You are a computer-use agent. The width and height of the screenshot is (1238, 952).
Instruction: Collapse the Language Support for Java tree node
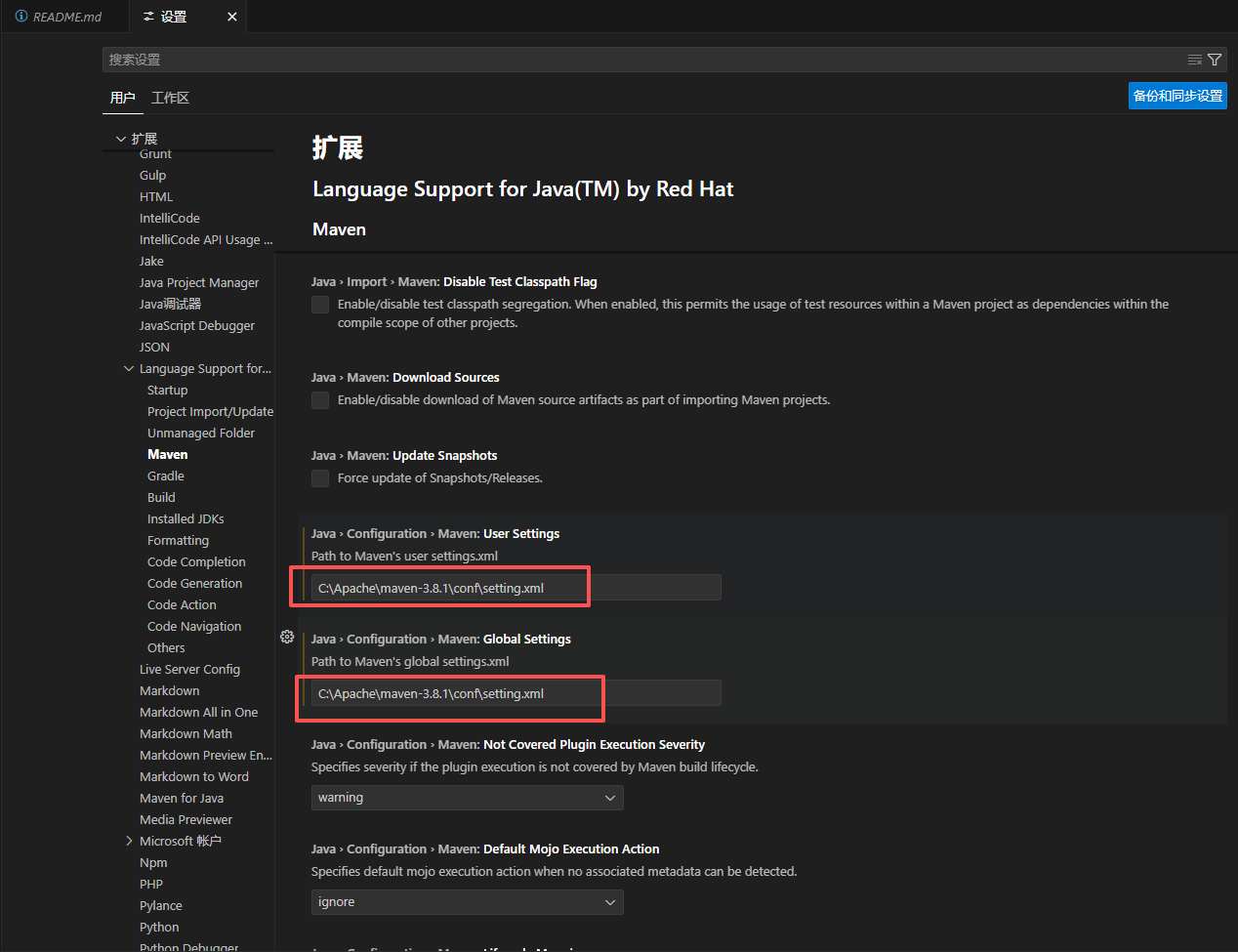point(129,369)
